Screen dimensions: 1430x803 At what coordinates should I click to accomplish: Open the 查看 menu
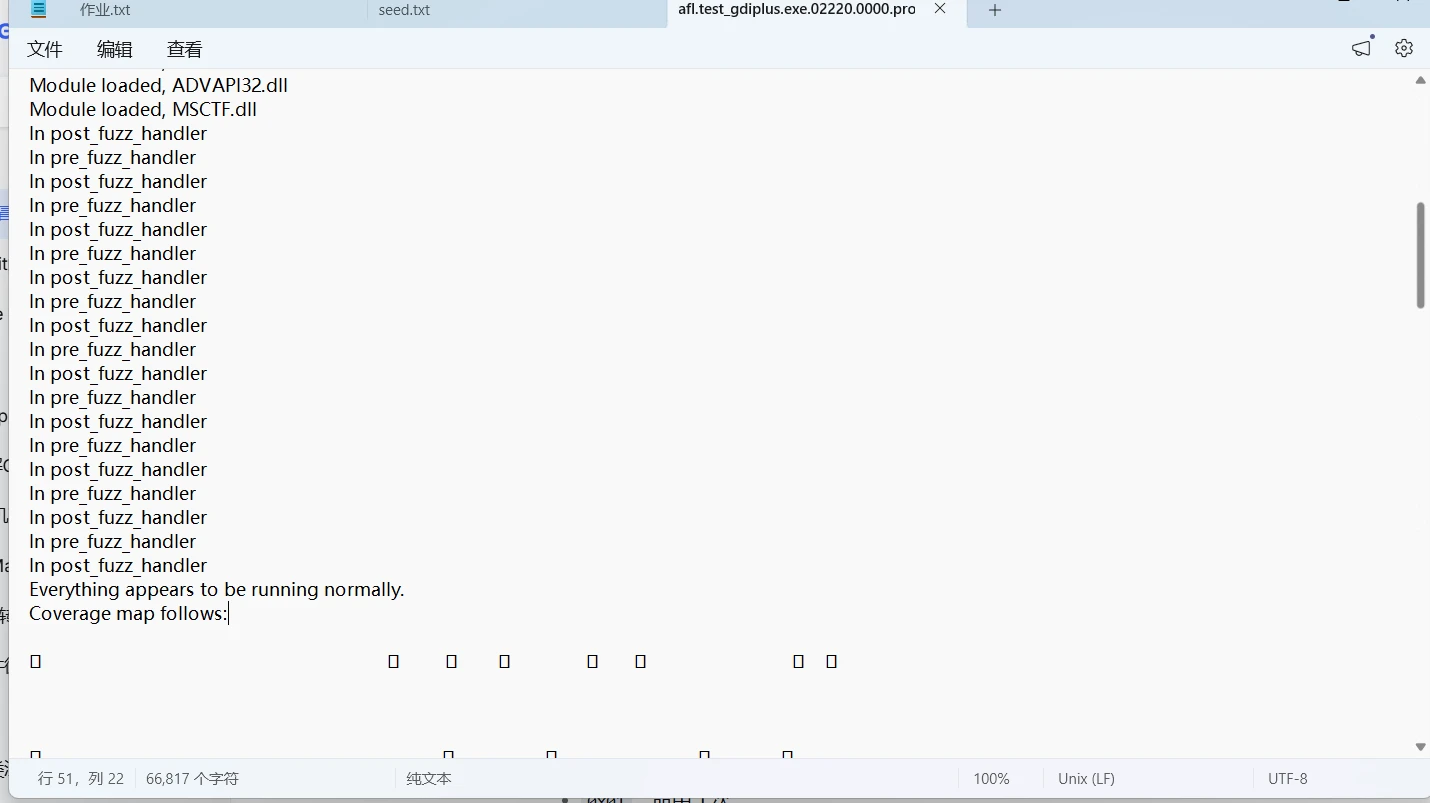(185, 49)
